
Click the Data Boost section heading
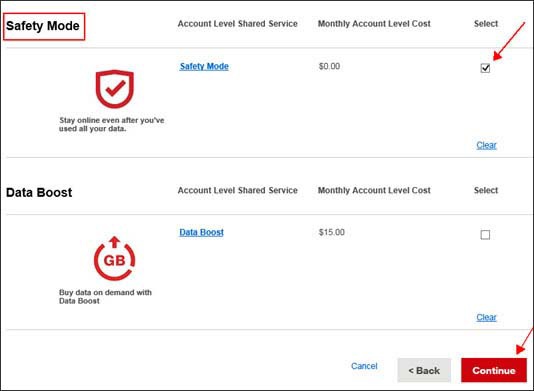pos(39,192)
